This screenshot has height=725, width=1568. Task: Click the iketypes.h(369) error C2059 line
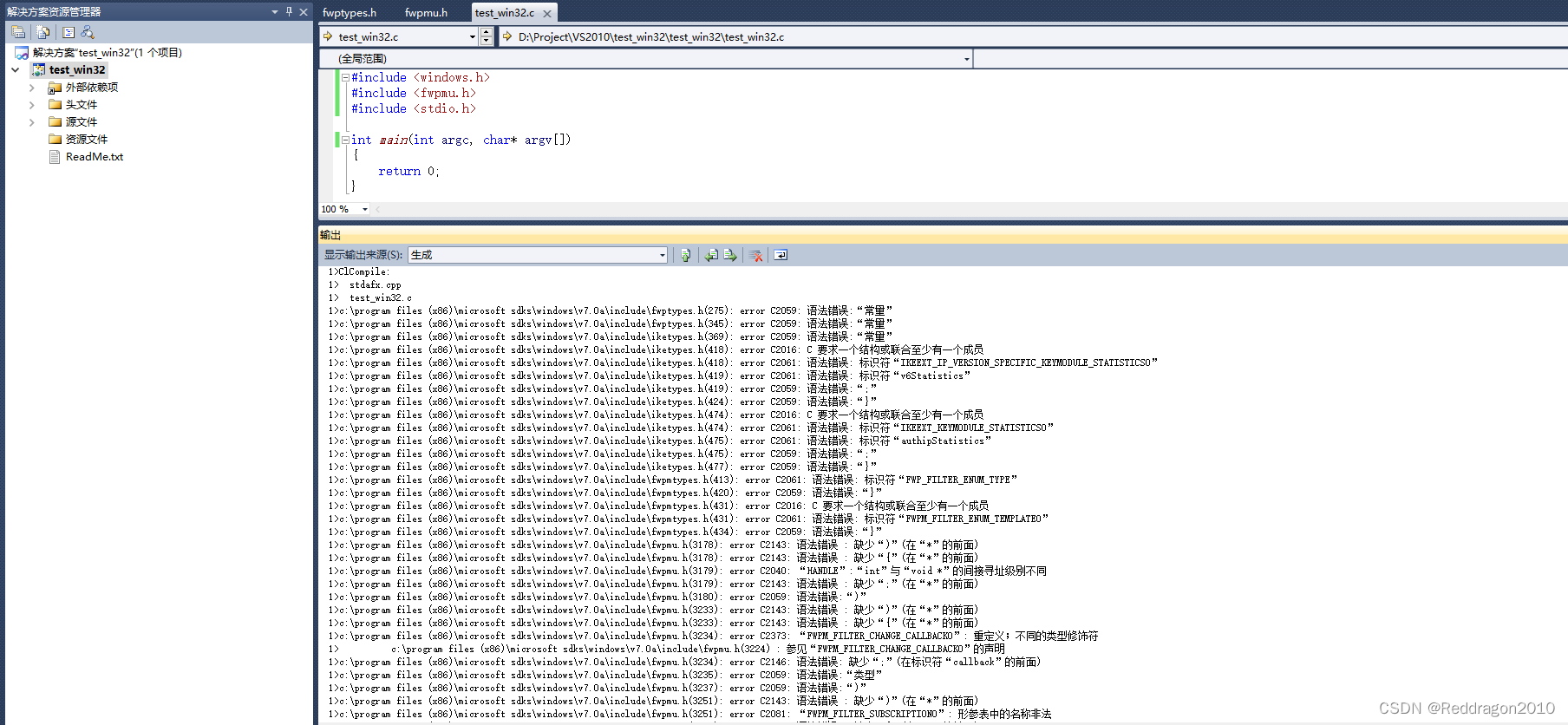click(611, 336)
